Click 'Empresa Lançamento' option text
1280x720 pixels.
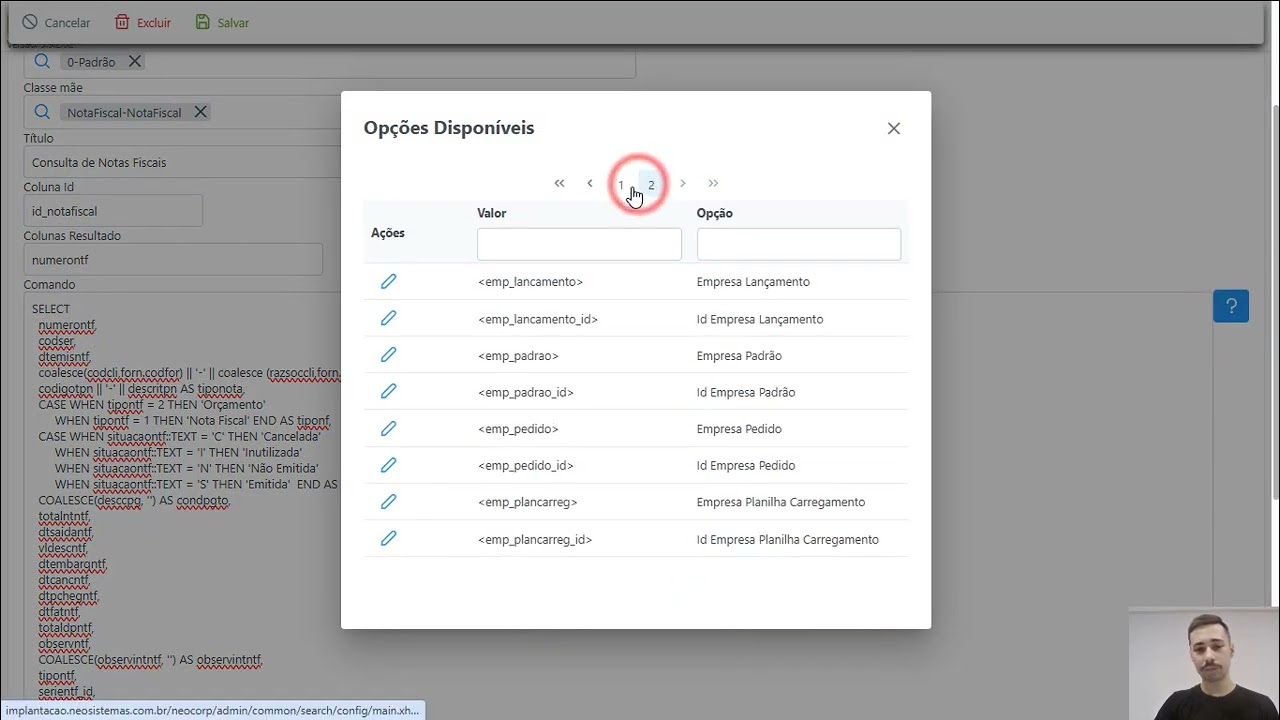point(753,282)
